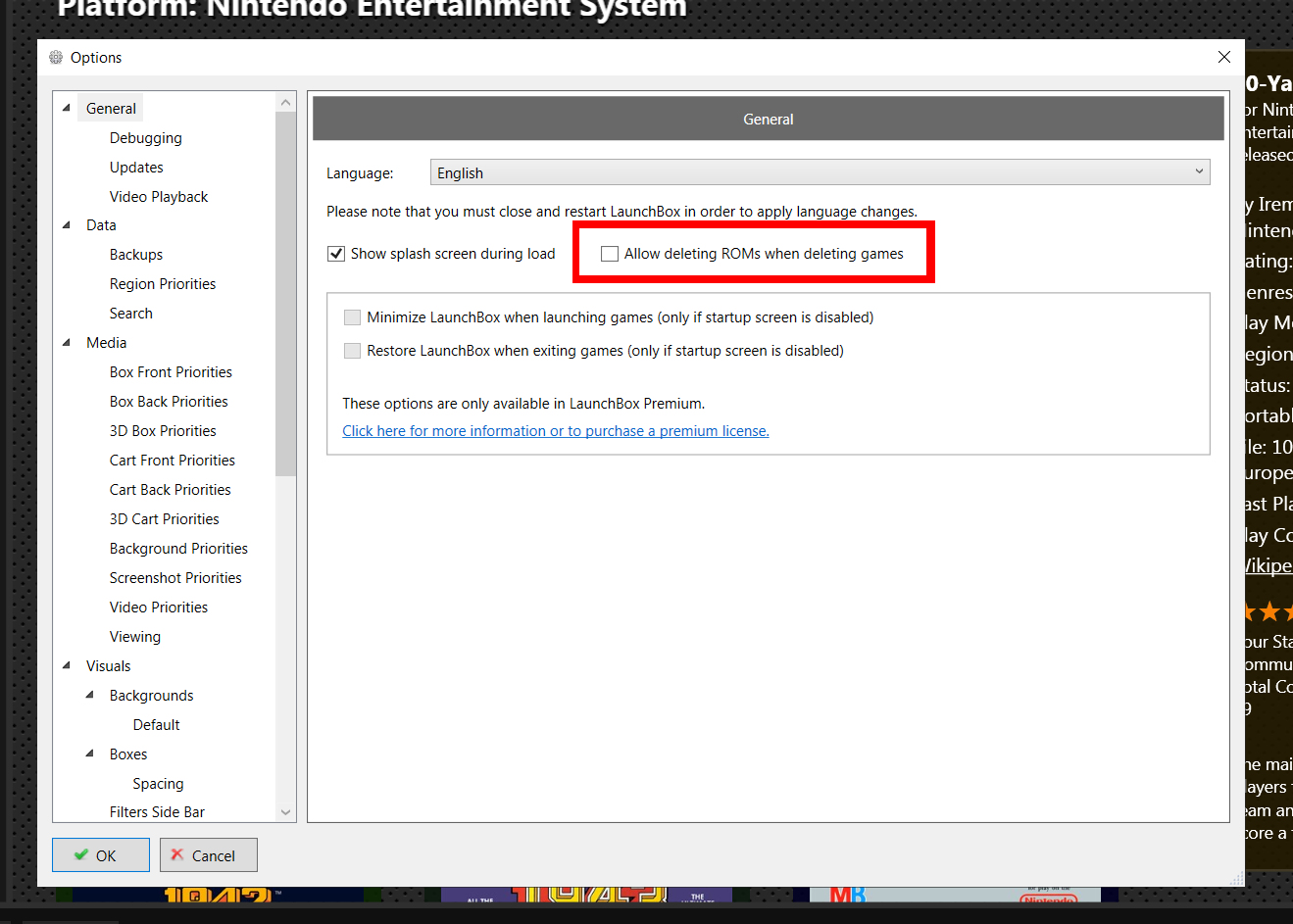Viewport: 1293px width, 924px height.
Task: Click the Wikipedia link in LaunchBox details
Action: click(1268, 565)
